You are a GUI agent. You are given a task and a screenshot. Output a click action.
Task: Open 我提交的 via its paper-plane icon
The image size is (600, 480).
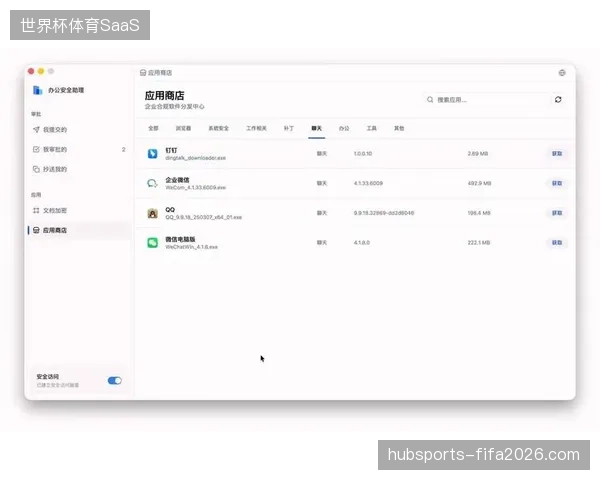click(36, 130)
